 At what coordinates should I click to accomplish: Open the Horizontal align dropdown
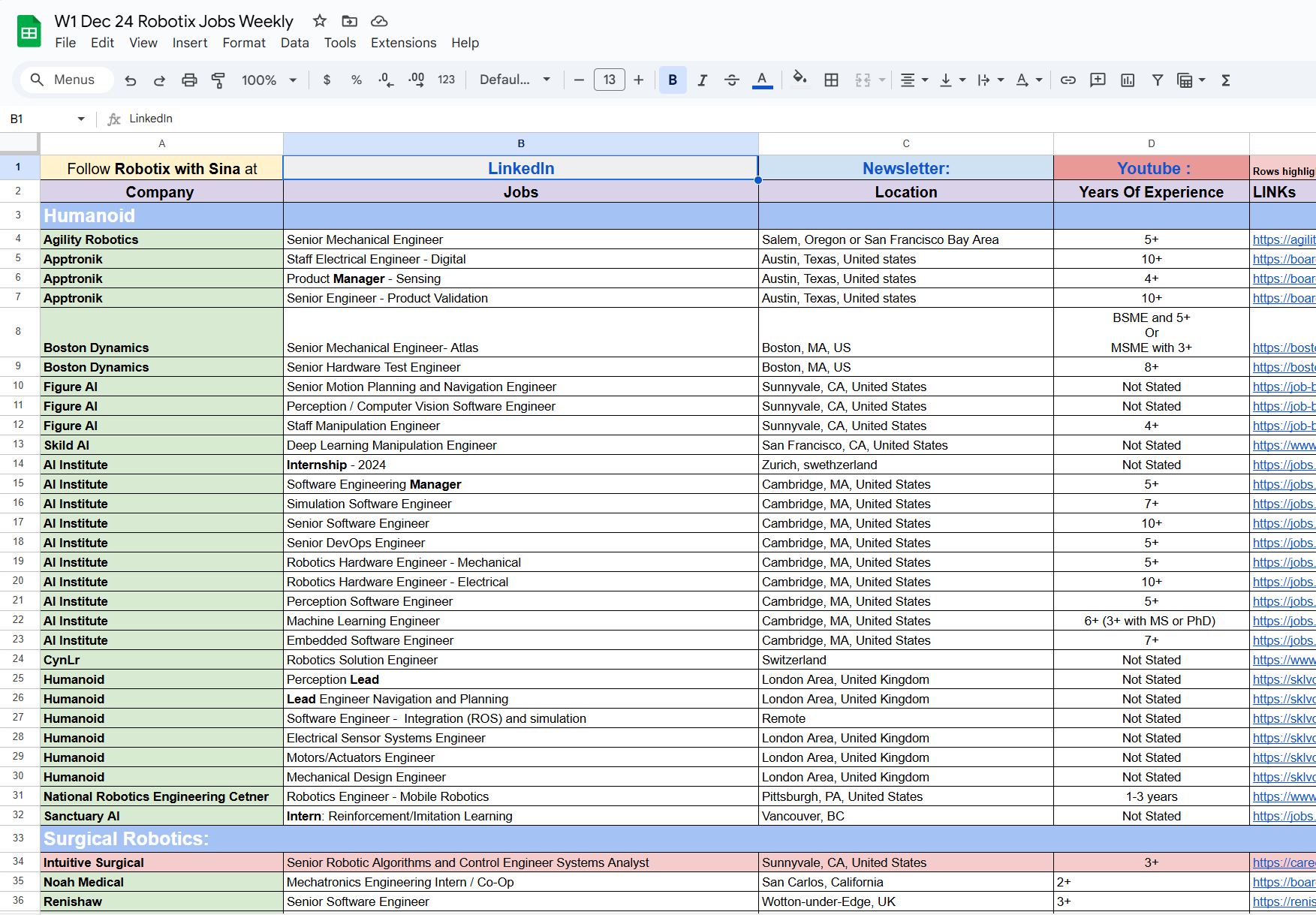(x=914, y=80)
